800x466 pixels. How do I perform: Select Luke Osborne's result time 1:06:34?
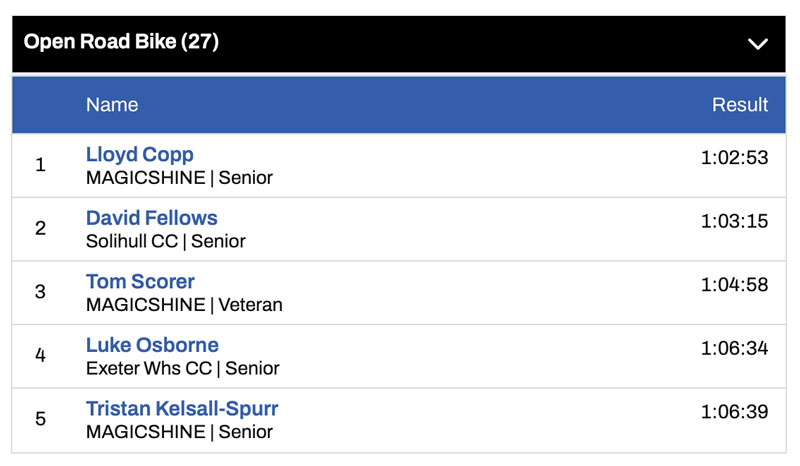734,348
